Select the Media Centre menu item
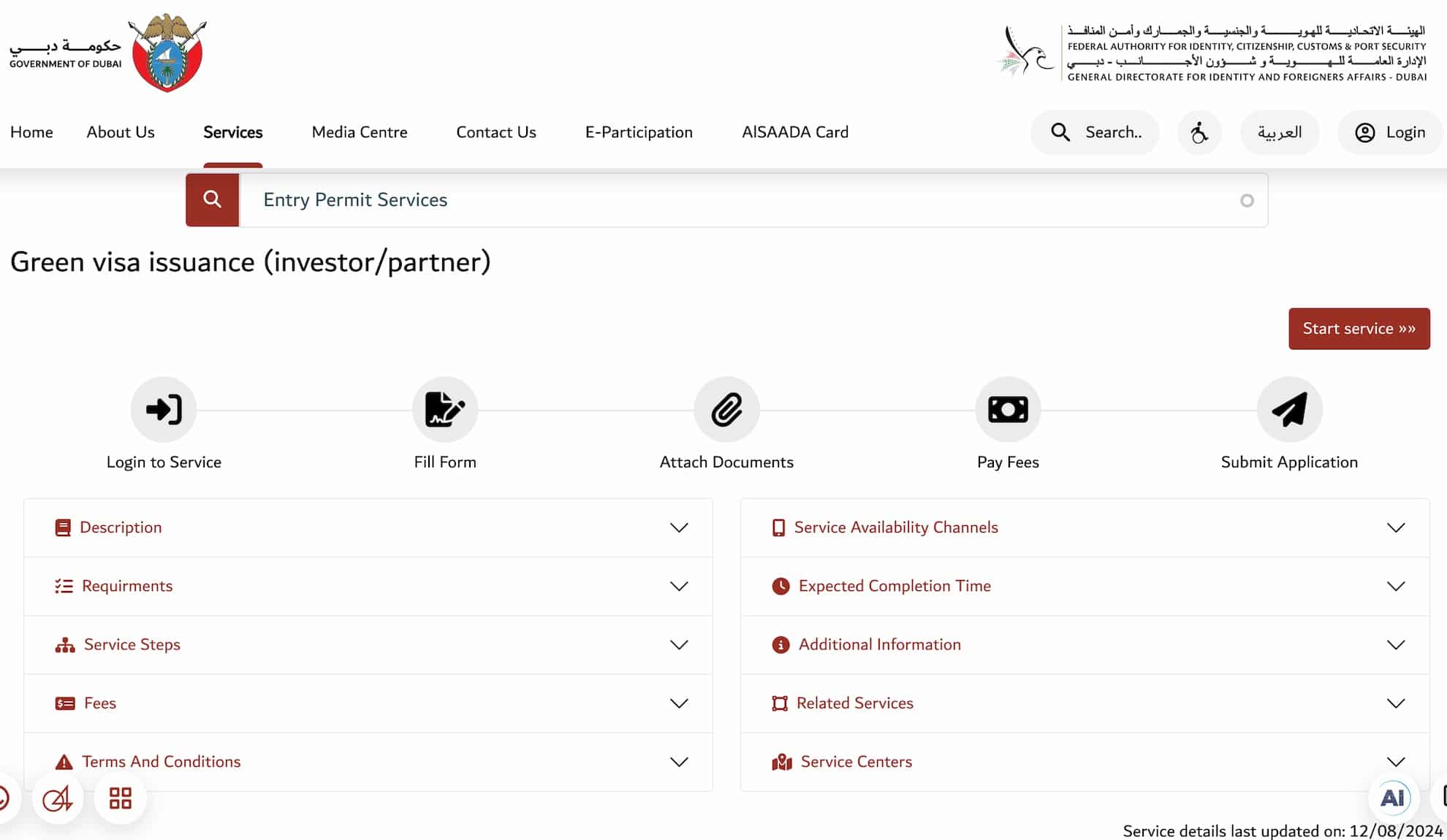Viewport: 1447px width, 840px height. (359, 132)
